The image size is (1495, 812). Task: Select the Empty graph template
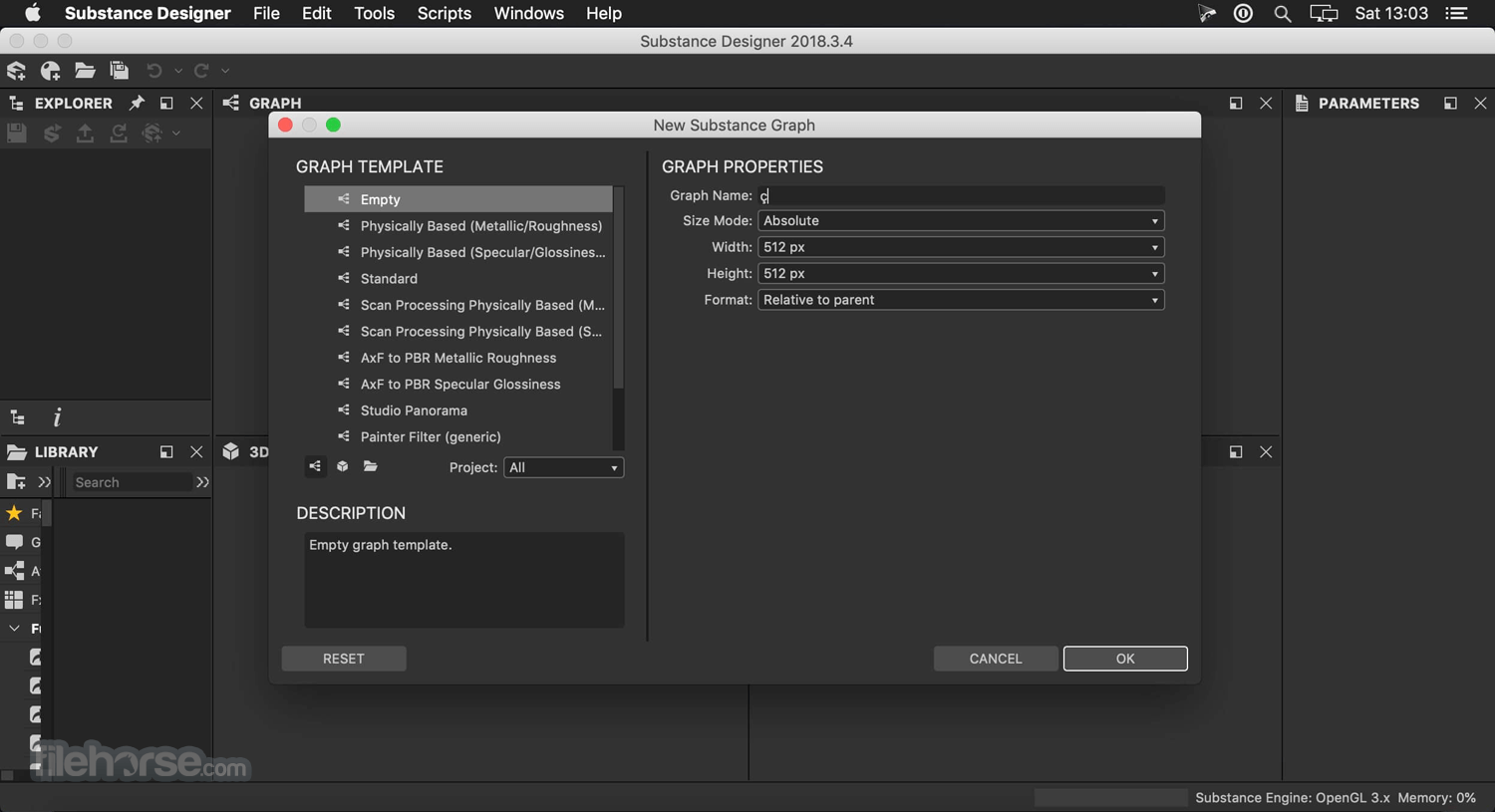(x=458, y=199)
